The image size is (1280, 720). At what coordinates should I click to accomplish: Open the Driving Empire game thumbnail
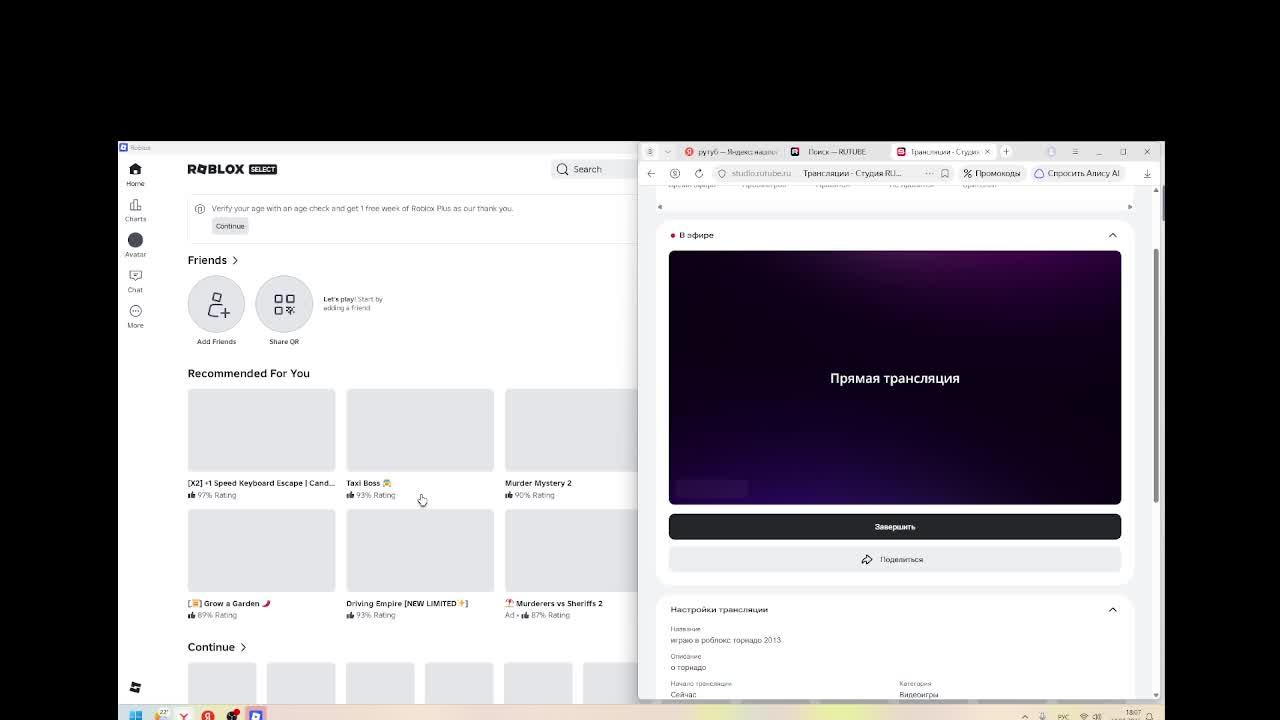[420, 550]
